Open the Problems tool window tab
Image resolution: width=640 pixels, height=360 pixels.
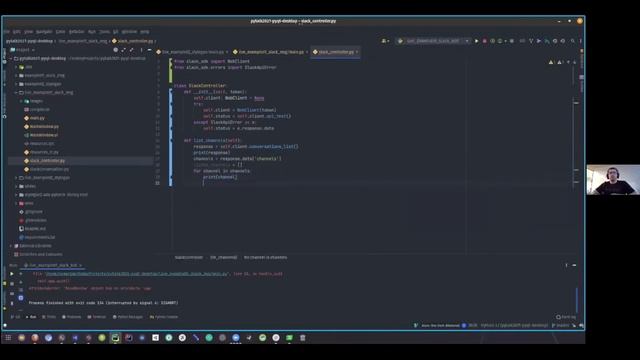tap(71, 317)
